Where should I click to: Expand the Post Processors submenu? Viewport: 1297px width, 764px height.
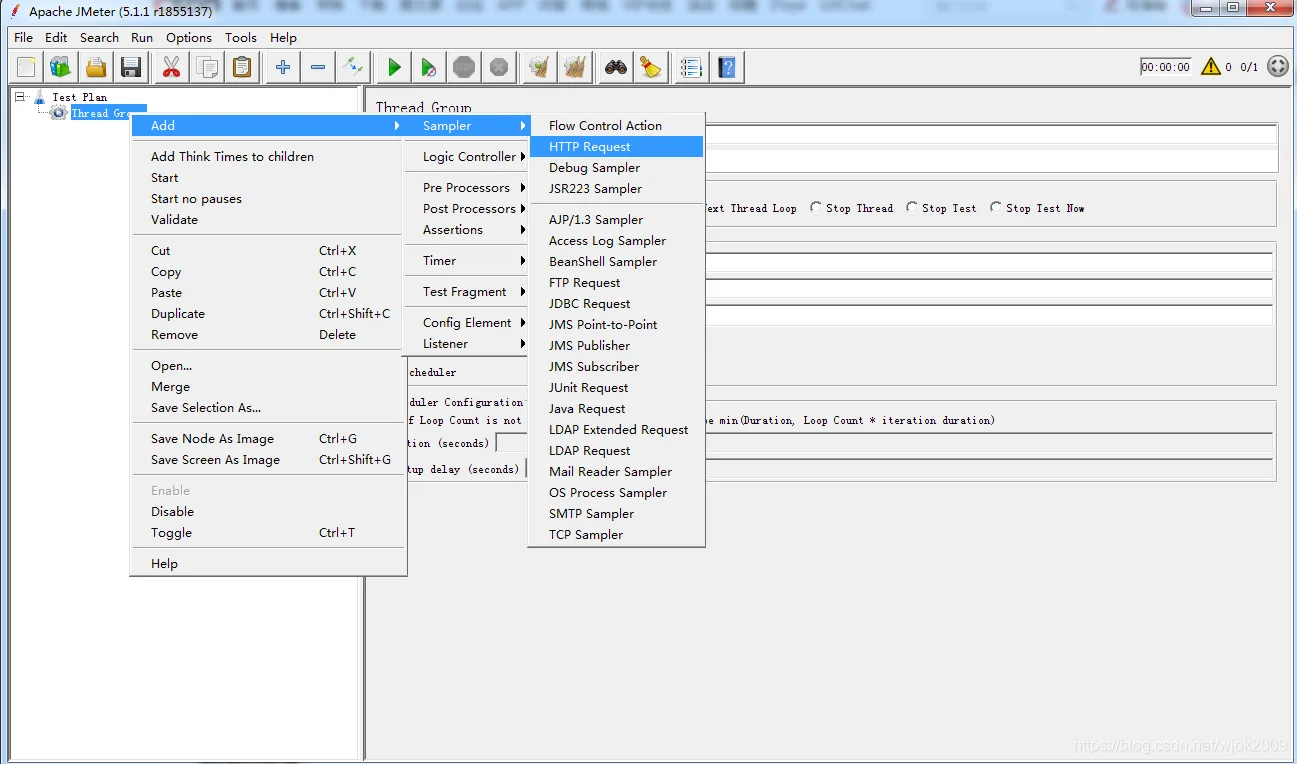pos(466,208)
